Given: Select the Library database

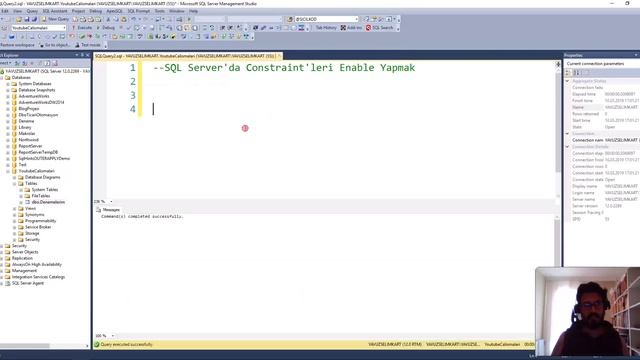Looking at the screenshot, I should click(x=24, y=127).
